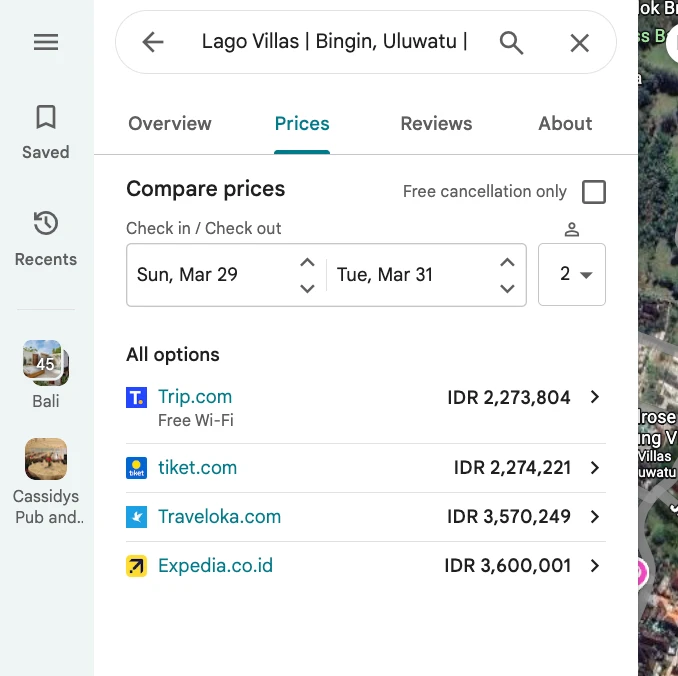This screenshot has width=678, height=676.
Task: Open Traveloka.com booking link
Action: pos(220,516)
